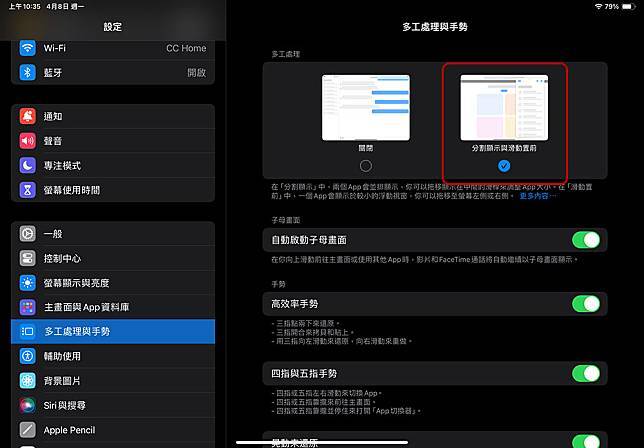This screenshot has height=448, width=644.
Task: Open 通知 settings row
Action: [x=113, y=116]
